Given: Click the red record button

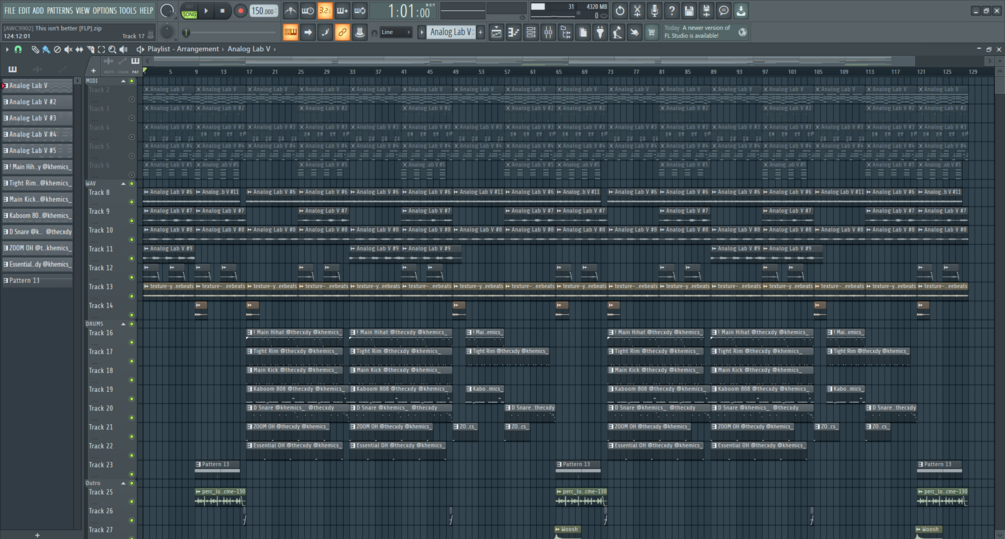Looking at the screenshot, I should coord(240,11).
